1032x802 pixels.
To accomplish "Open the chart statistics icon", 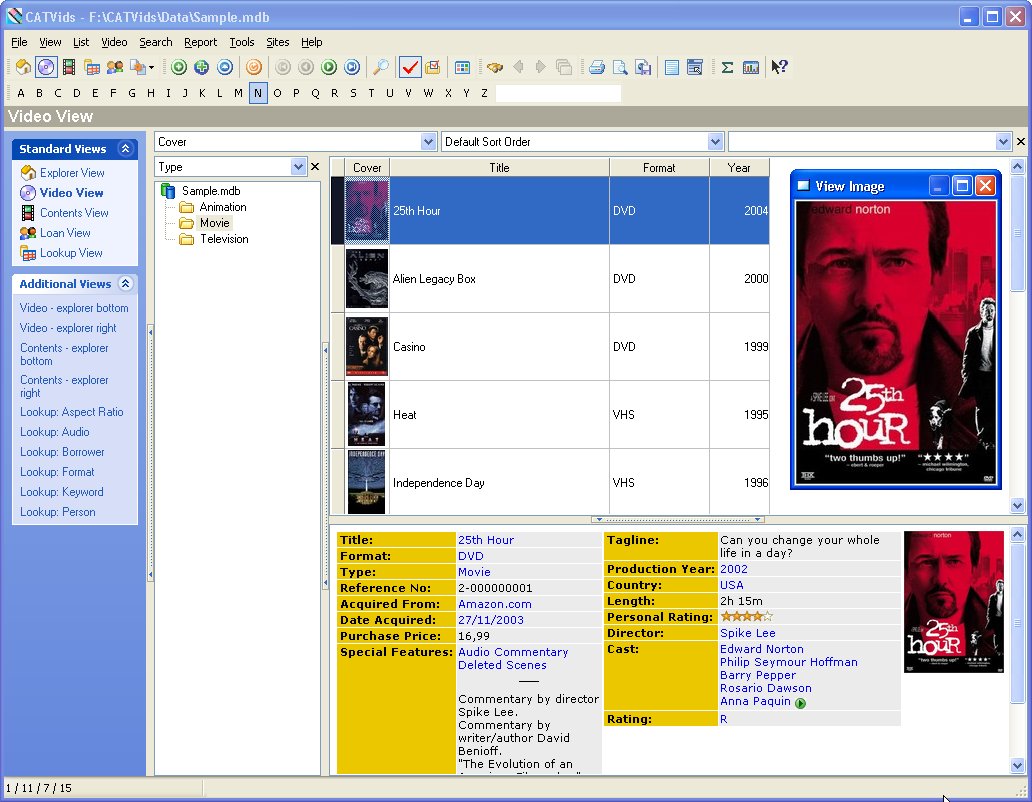I will pos(750,67).
